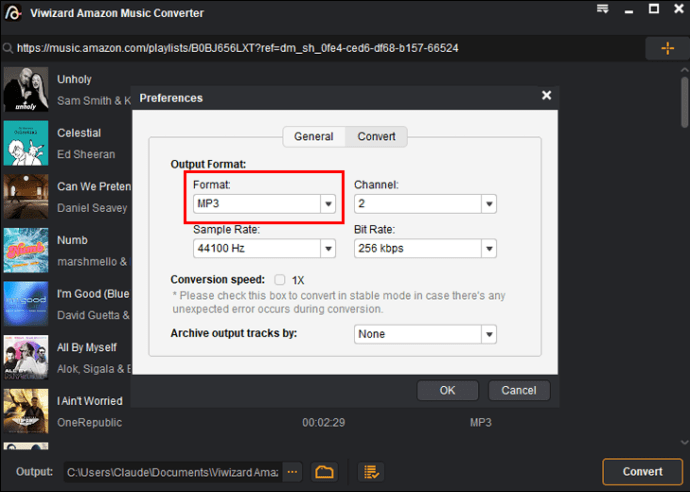The height and width of the screenshot is (492, 690).
Task: Select the Celestial album thumbnail
Action: pos(26,143)
